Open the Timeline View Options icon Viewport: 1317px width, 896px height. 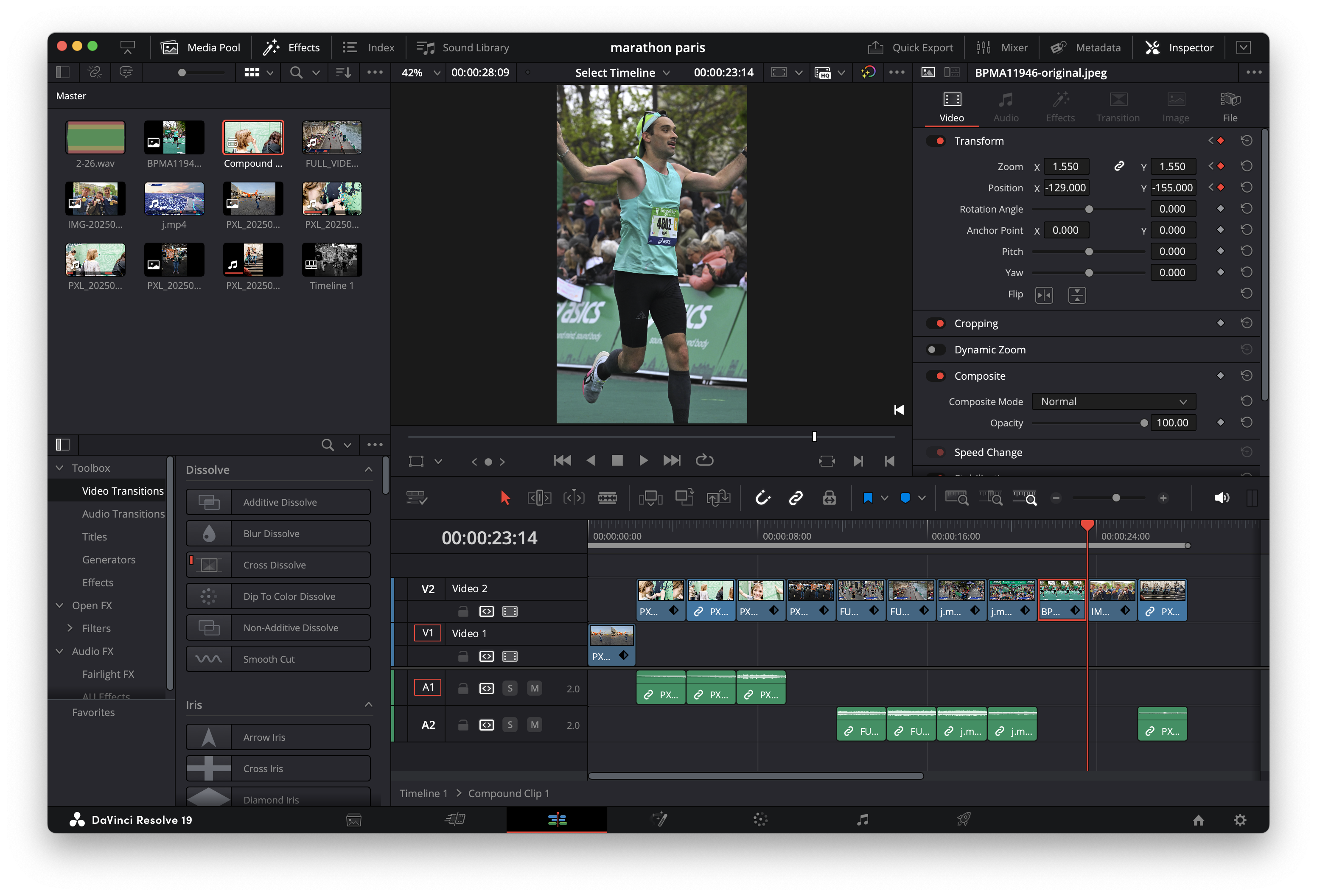(x=417, y=498)
